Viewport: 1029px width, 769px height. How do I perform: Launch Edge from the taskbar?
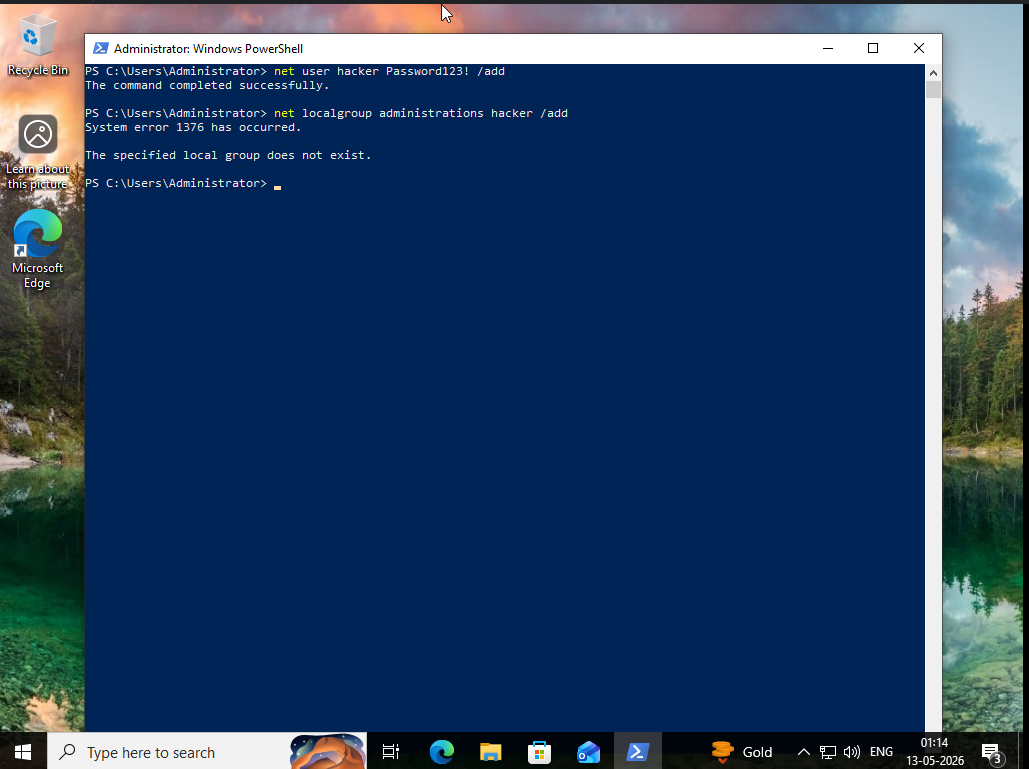tap(442, 752)
